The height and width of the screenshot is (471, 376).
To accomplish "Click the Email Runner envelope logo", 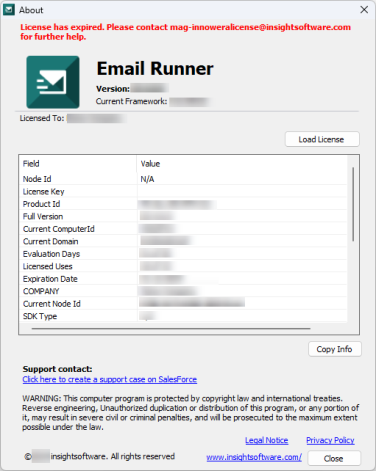I will [53, 82].
